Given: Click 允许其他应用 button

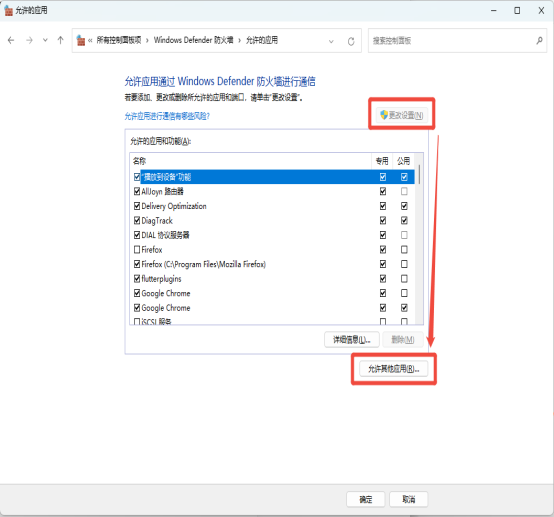Looking at the screenshot, I should point(394,369).
